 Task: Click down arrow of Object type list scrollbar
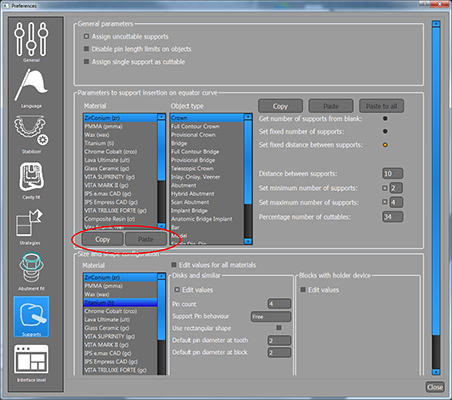248,241
